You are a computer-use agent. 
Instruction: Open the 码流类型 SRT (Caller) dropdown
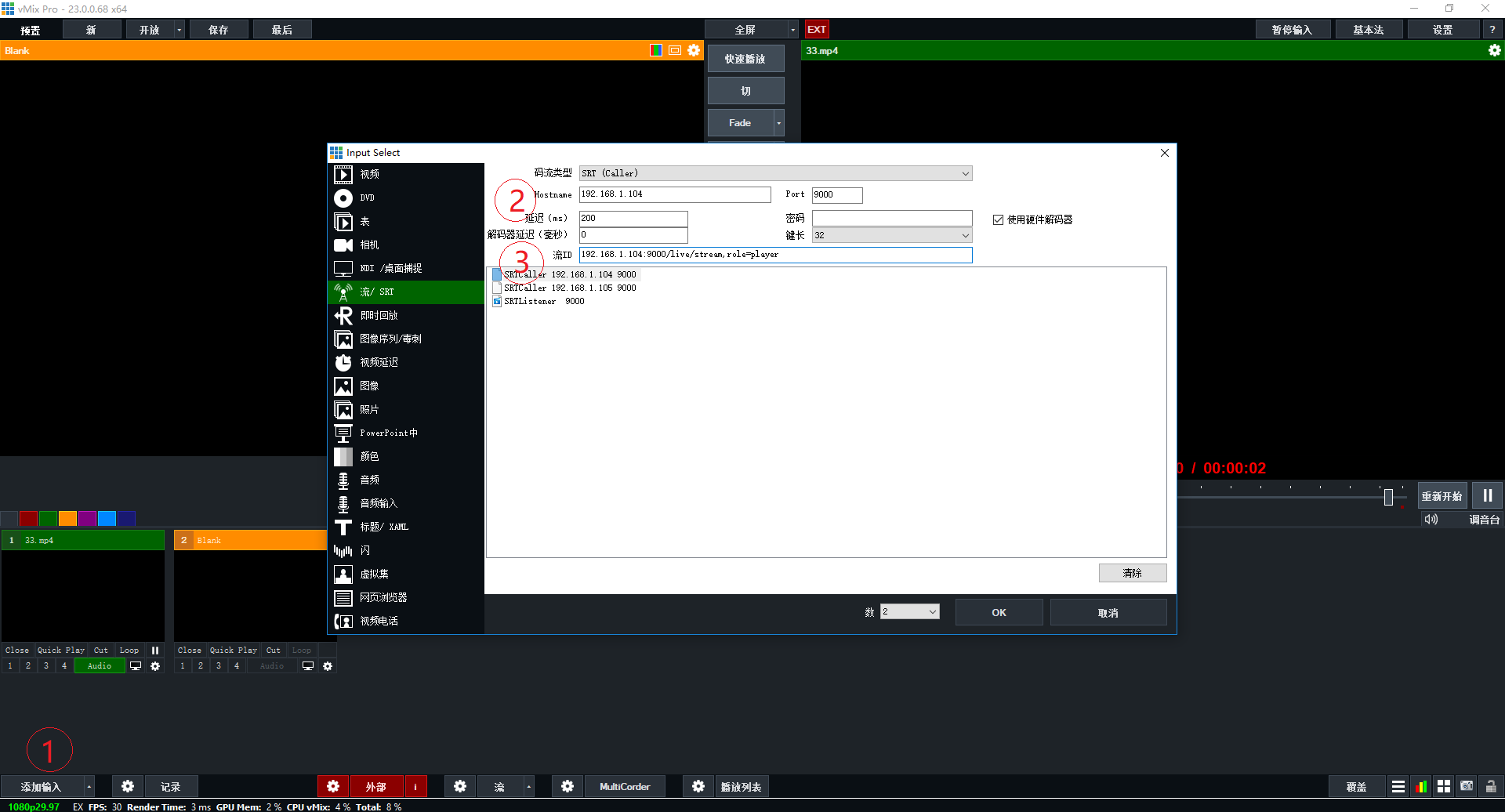click(x=774, y=172)
